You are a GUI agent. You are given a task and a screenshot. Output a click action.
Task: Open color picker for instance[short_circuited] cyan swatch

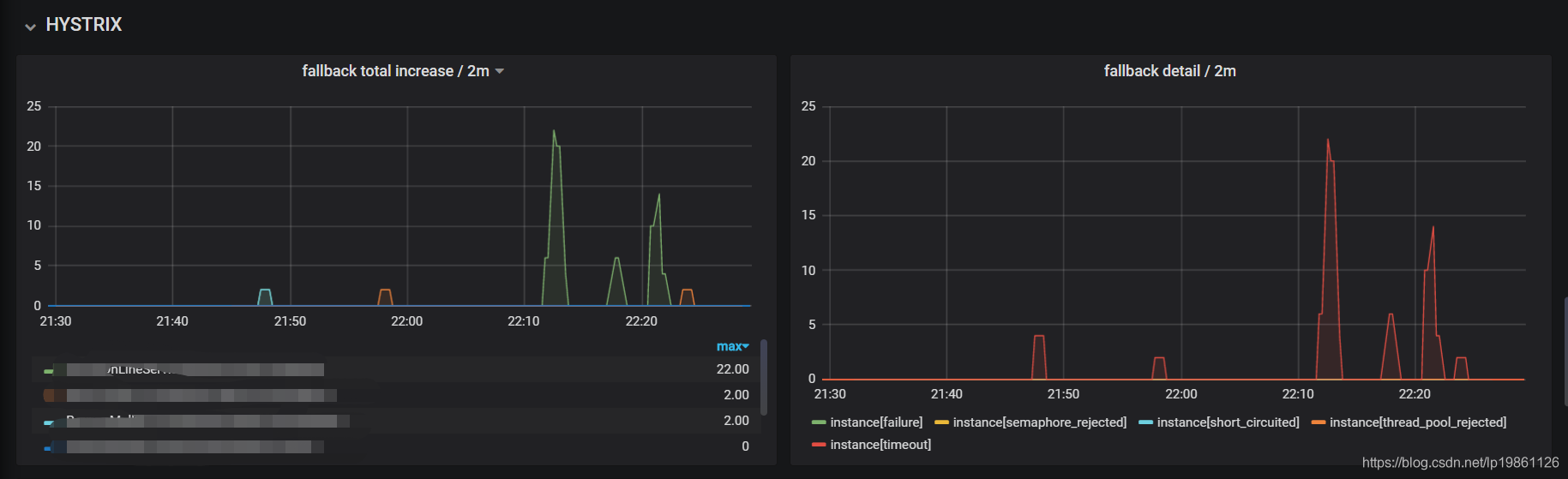coord(1145,422)
